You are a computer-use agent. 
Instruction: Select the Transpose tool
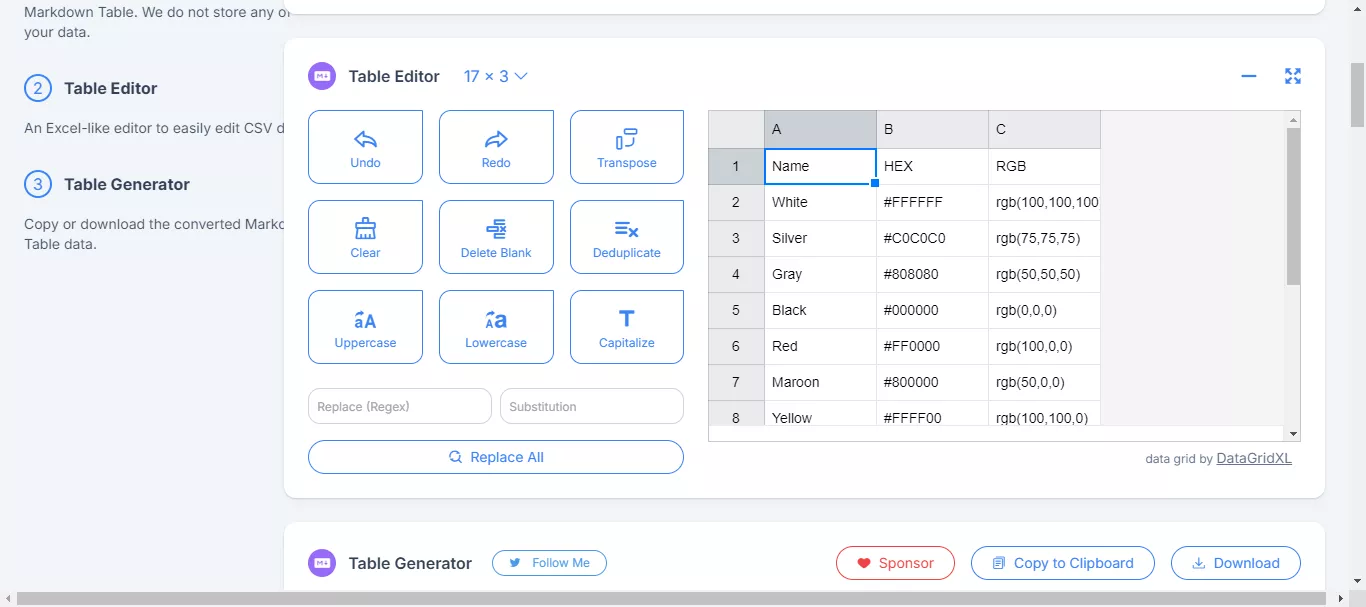627,146
